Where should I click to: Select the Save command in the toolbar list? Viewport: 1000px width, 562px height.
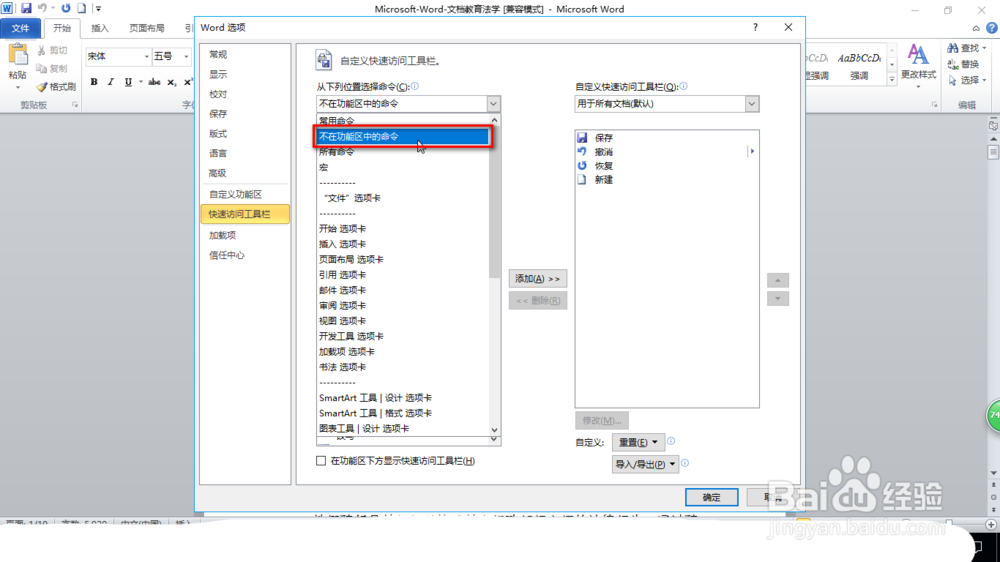[x=667, y=138]
